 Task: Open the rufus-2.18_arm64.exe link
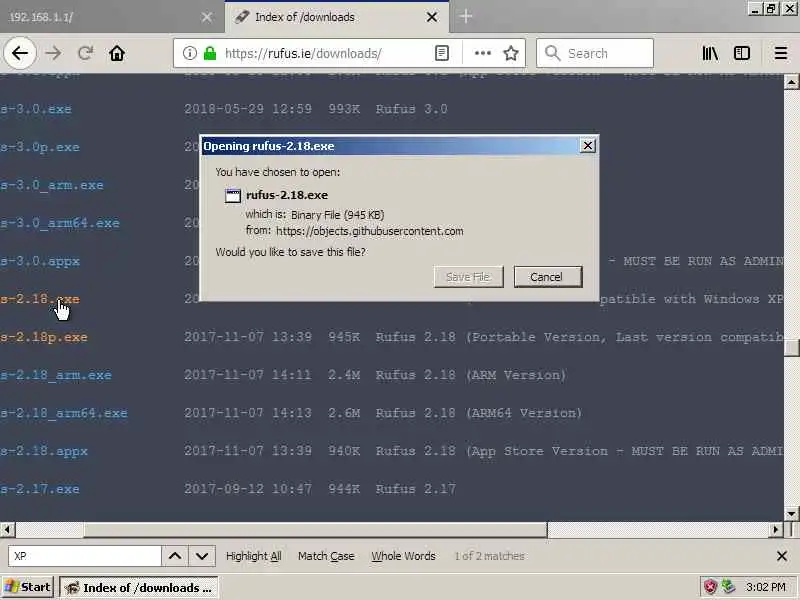tap(64, 413)
